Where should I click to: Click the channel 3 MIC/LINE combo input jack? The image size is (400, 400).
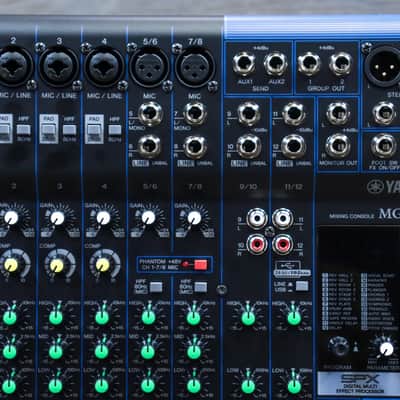(59, 67)
